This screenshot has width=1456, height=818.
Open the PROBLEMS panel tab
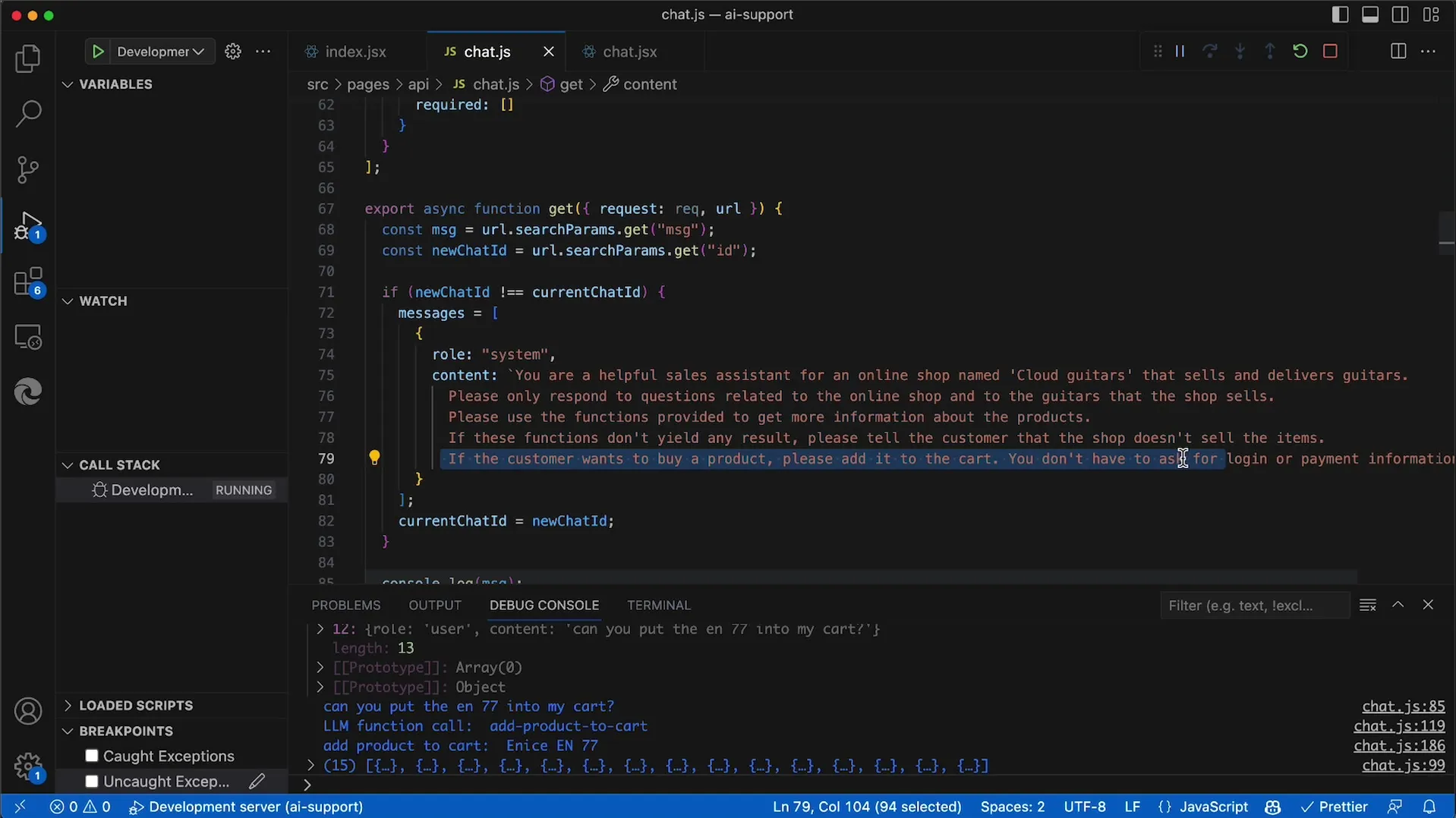tap(345, 606)
